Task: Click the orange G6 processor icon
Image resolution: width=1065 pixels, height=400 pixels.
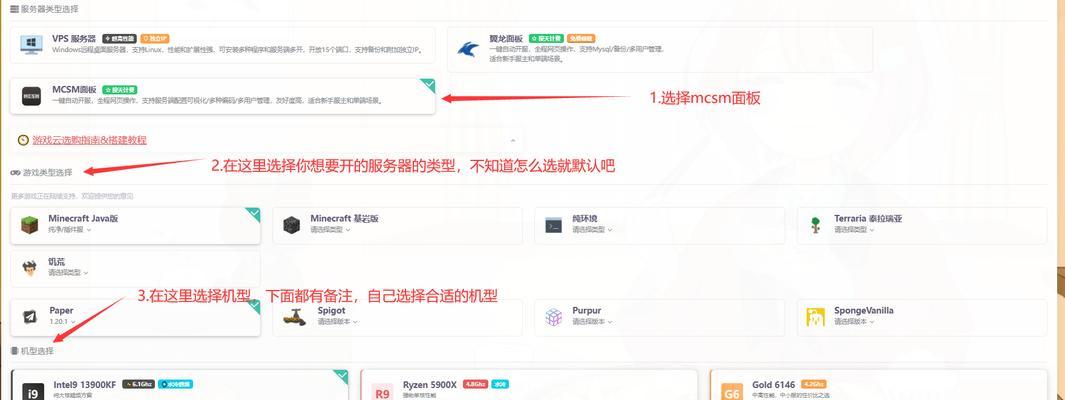Action: (731, 393)
